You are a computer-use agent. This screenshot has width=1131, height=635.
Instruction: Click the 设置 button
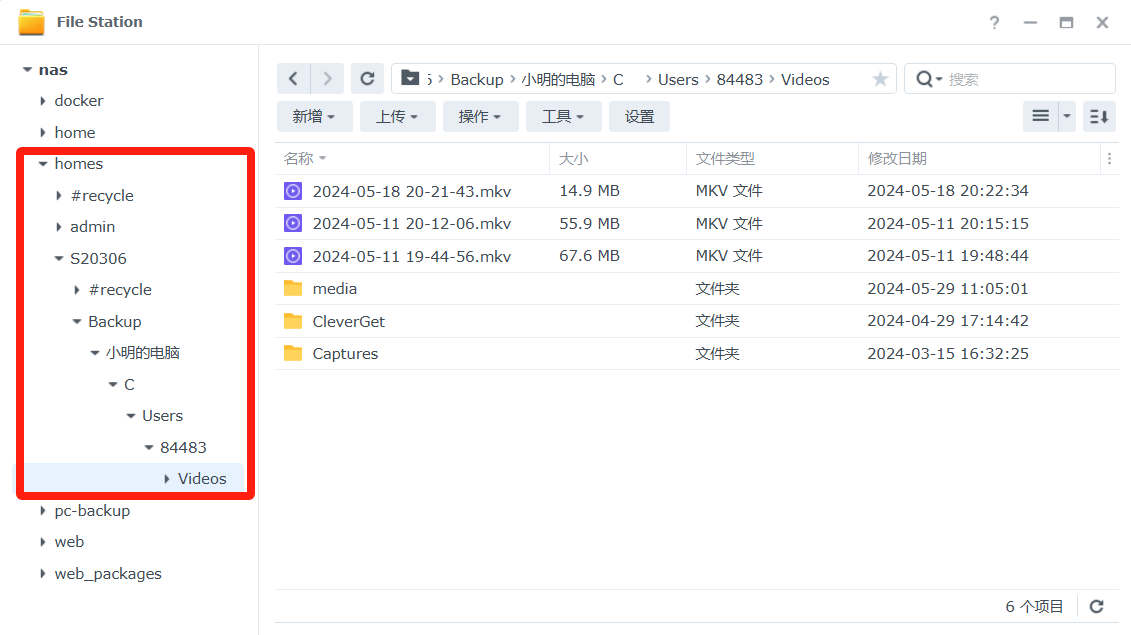click(x=639, y=117)
